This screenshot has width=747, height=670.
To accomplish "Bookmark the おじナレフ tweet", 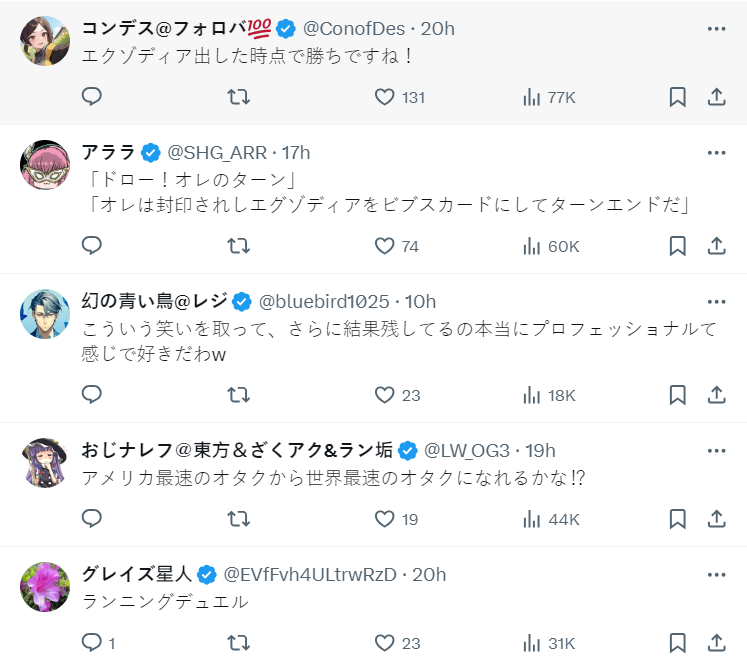I will pos(677,519).
